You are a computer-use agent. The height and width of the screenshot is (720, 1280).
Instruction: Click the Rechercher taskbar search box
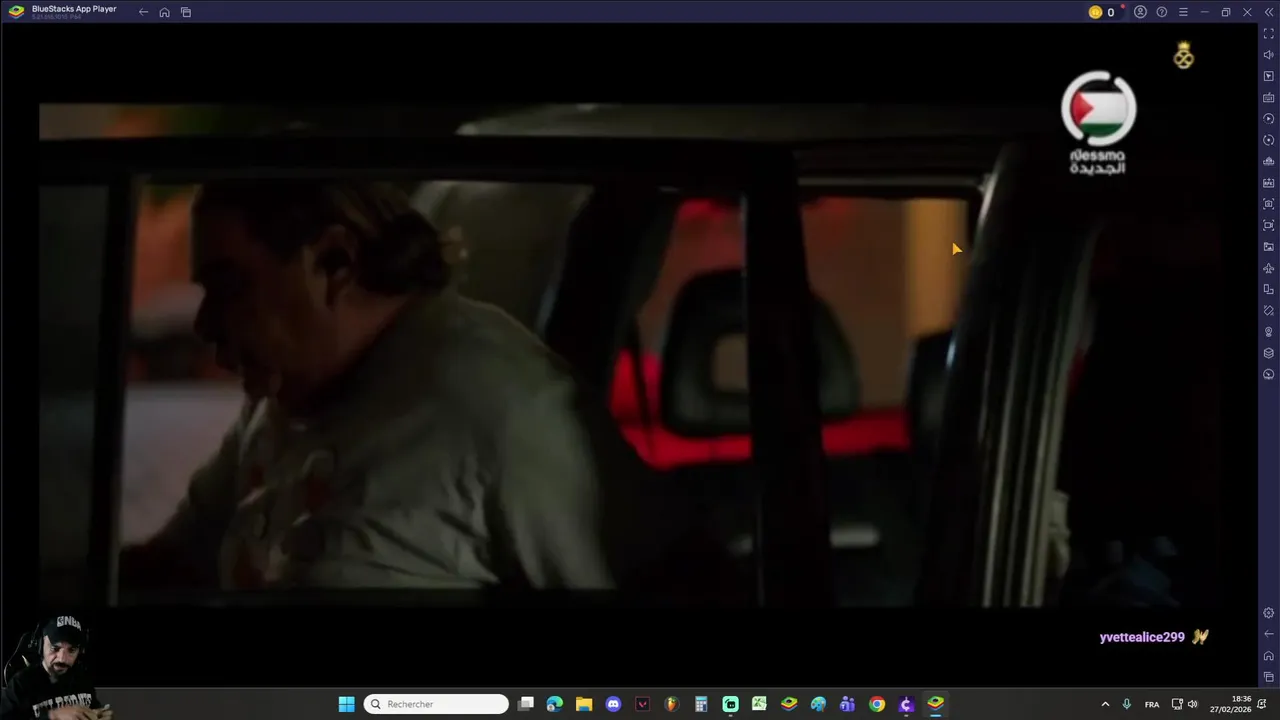tap(436, 704)
